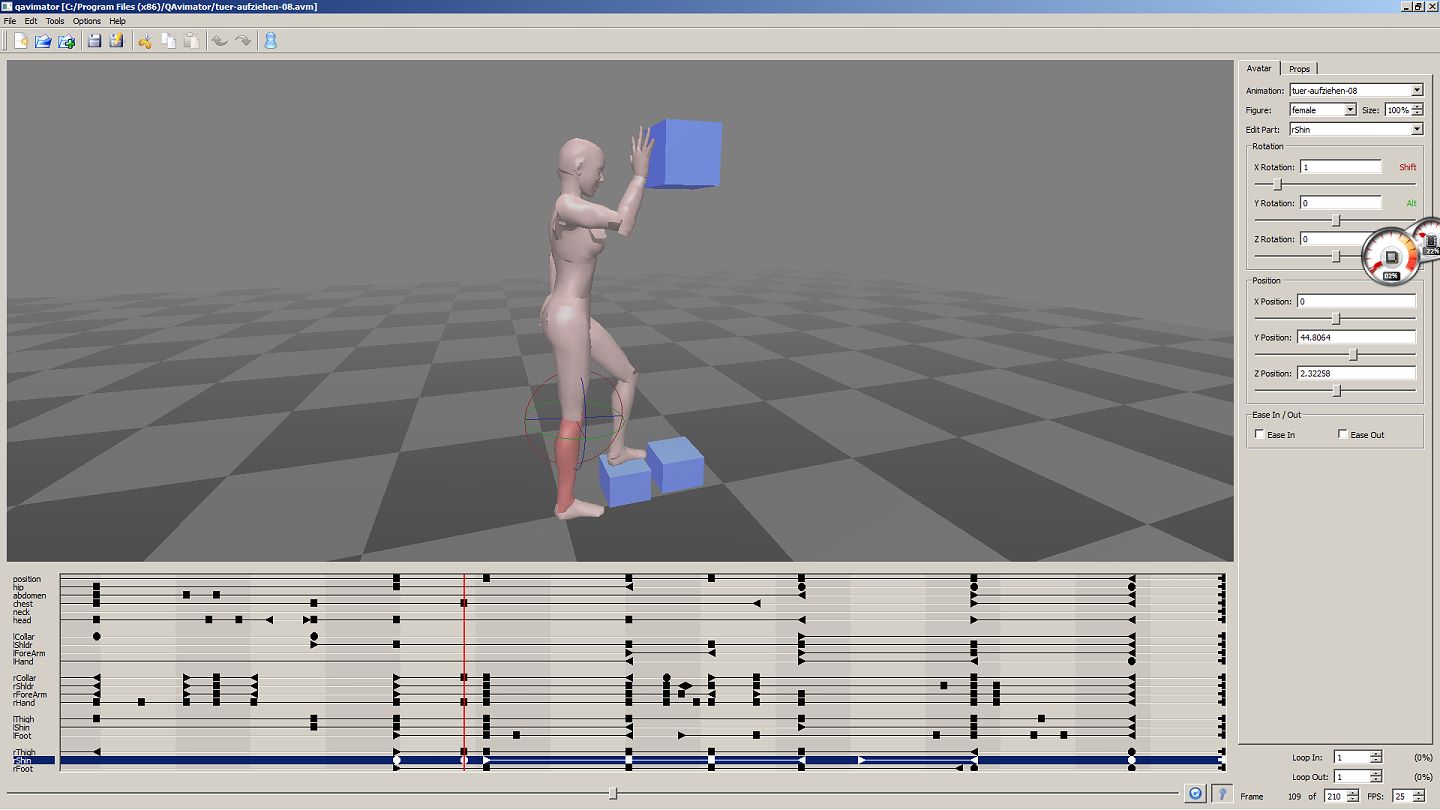
Task: Select the rThigh track label in timeline
Action: 24,752
